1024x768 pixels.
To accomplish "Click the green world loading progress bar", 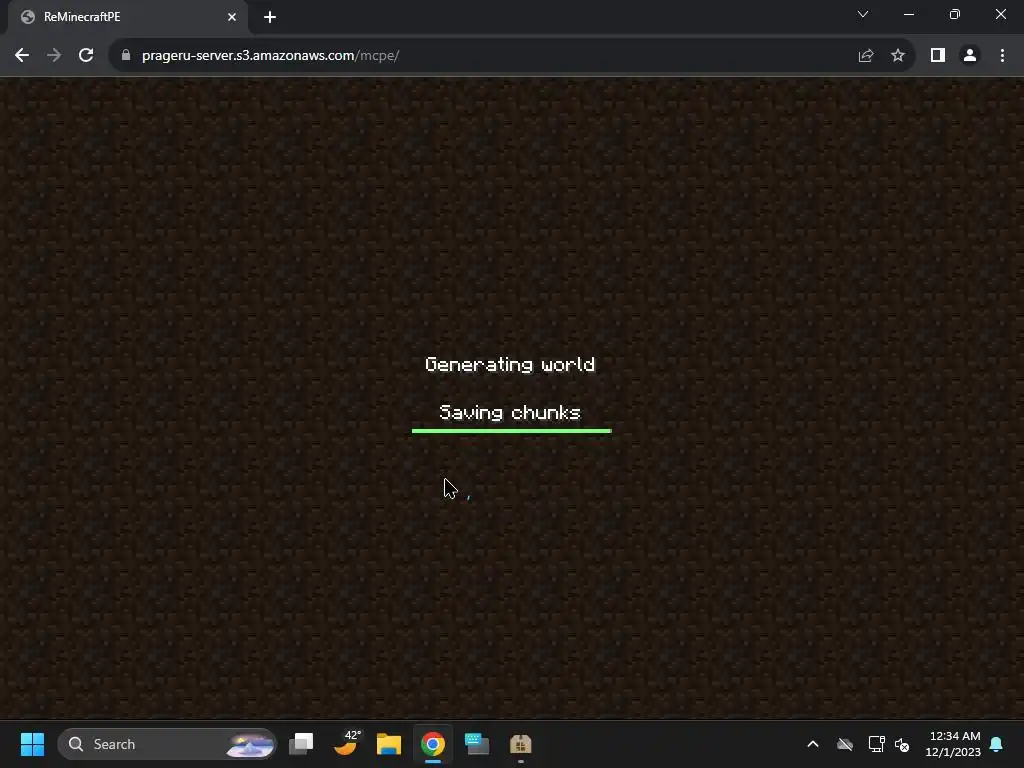I will 511,431.
